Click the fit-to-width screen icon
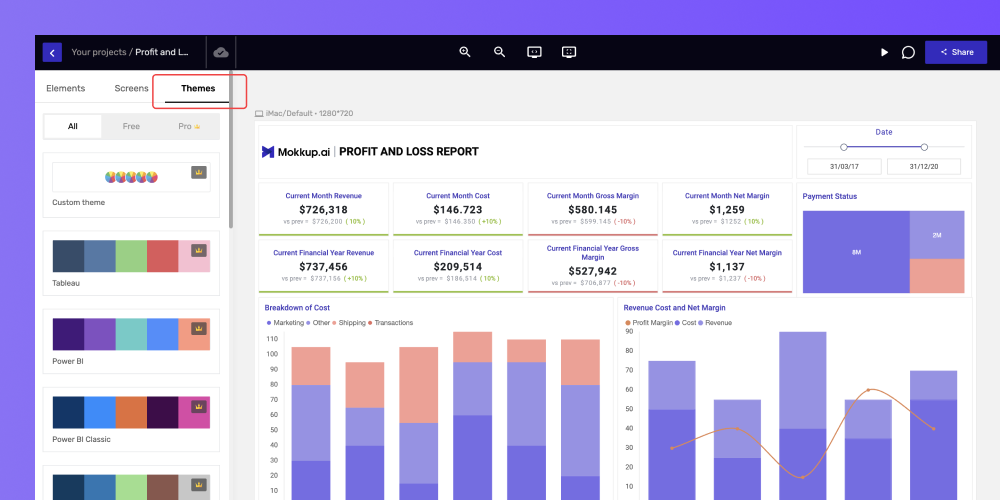1000x500 pixels. pos(534,52)
